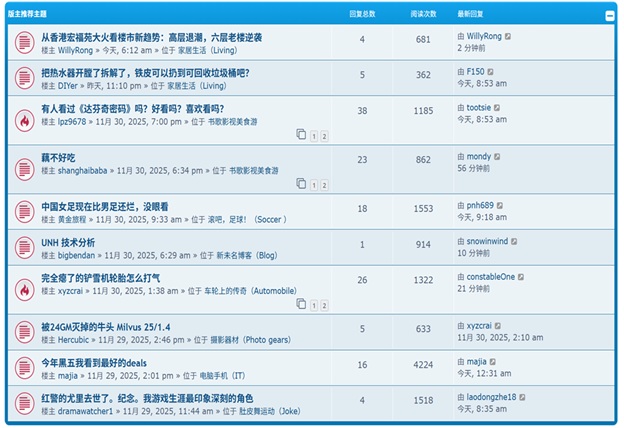Image resolution: width=624 pixels, height=428 pixels.
Task: Open forum 滚吧，足球! (Soccer)
Action: pos(247,220)
